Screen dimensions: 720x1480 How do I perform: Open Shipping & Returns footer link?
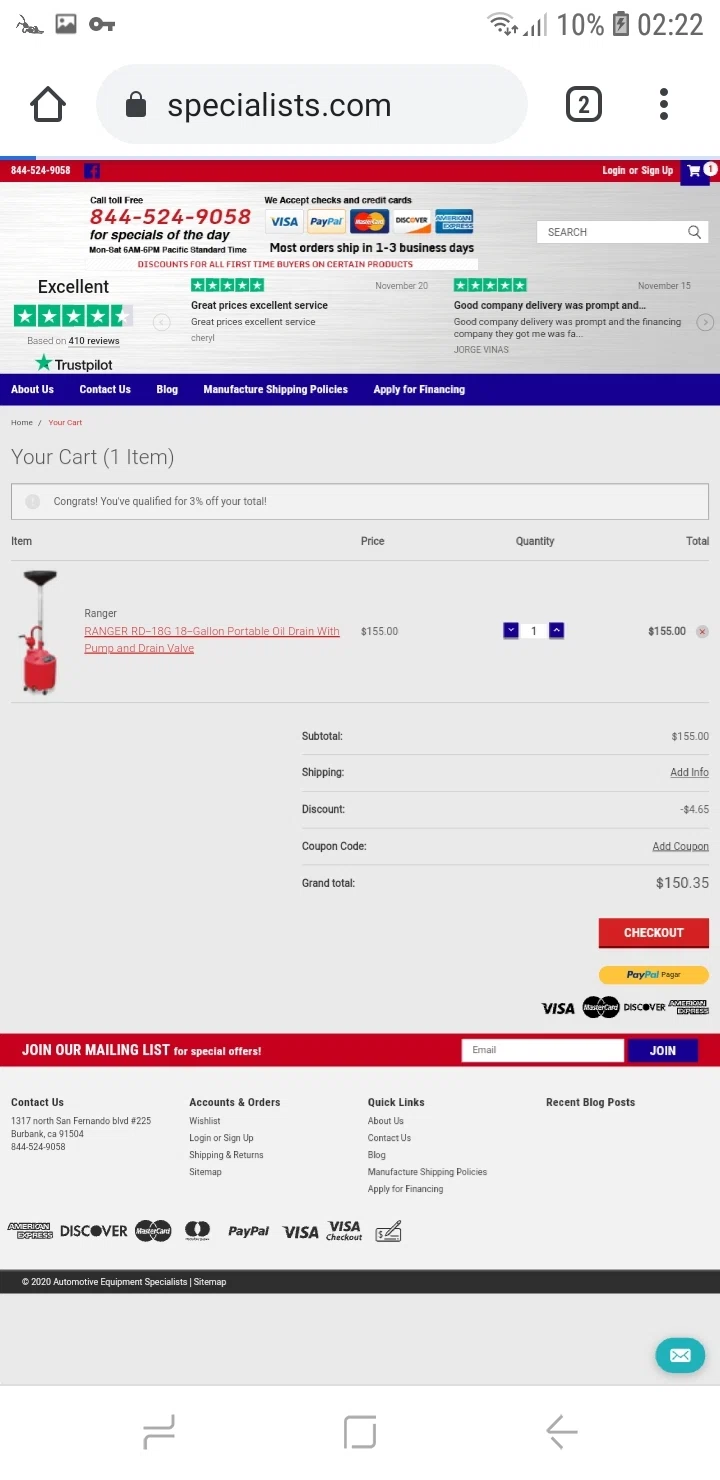[226, 1155]
